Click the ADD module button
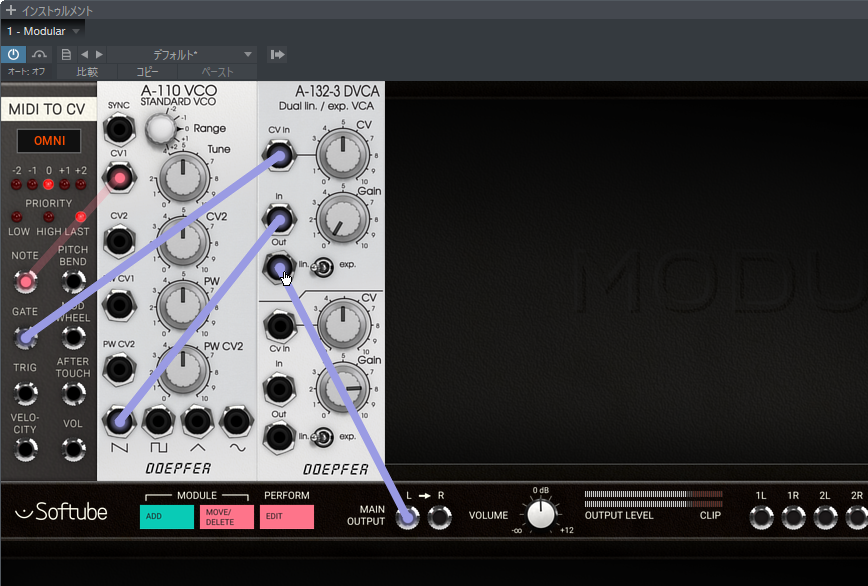Viewport: 868px width, 586px height. point(167,516)
